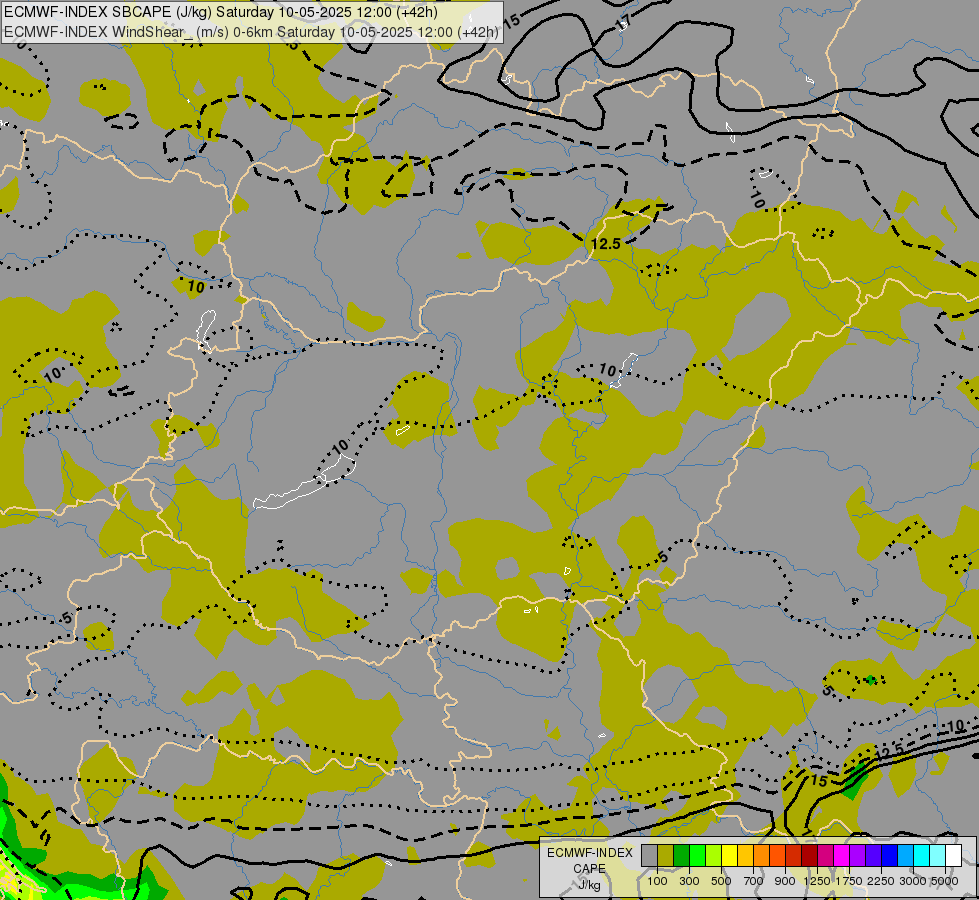Image resolution: width=979 pixels, height=900 pixels.
Task: Pick the pure yellow legend swatch
Action: tap(730, 855)
